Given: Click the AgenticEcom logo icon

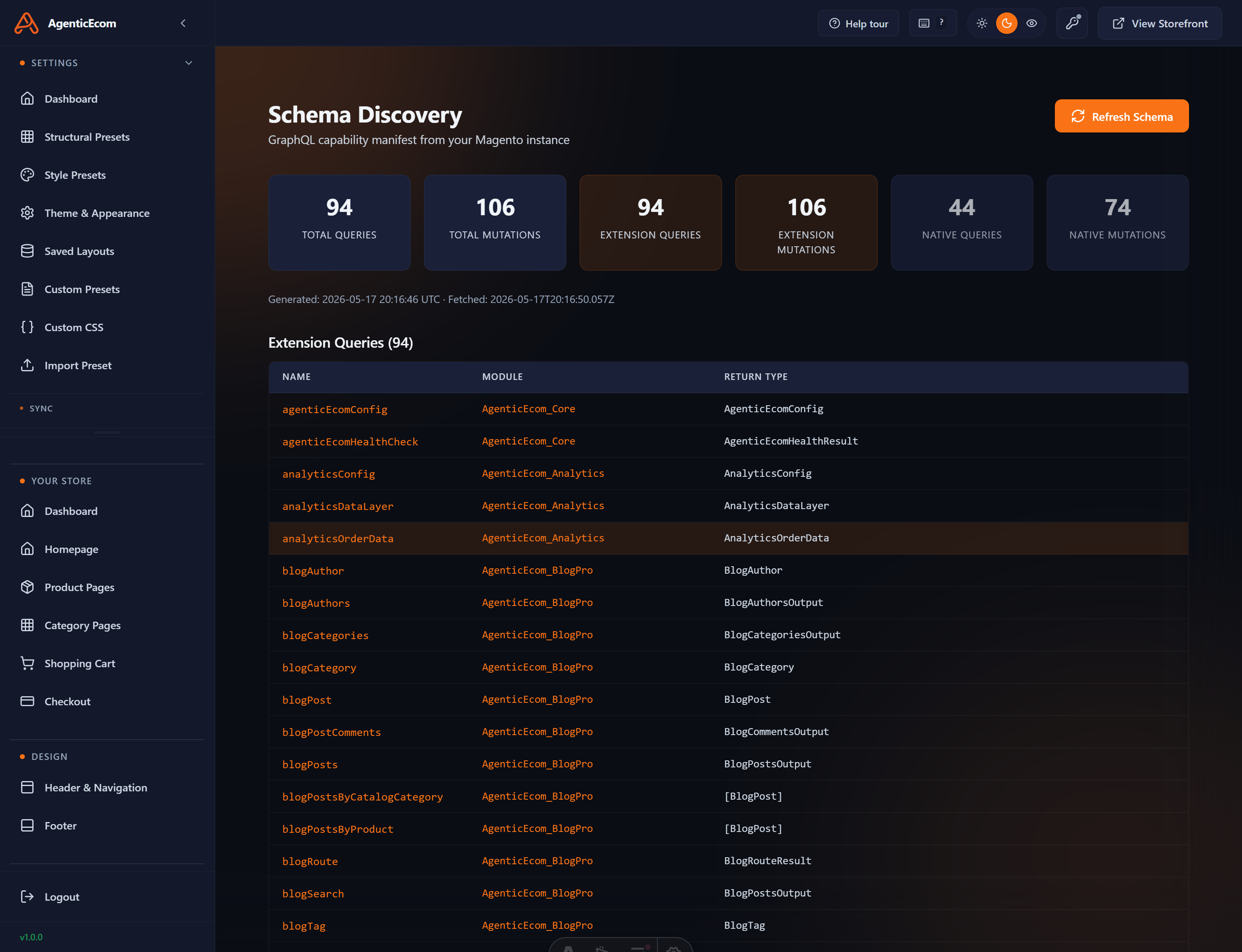Looking at the screenshot, I should (x=26, y=23).
